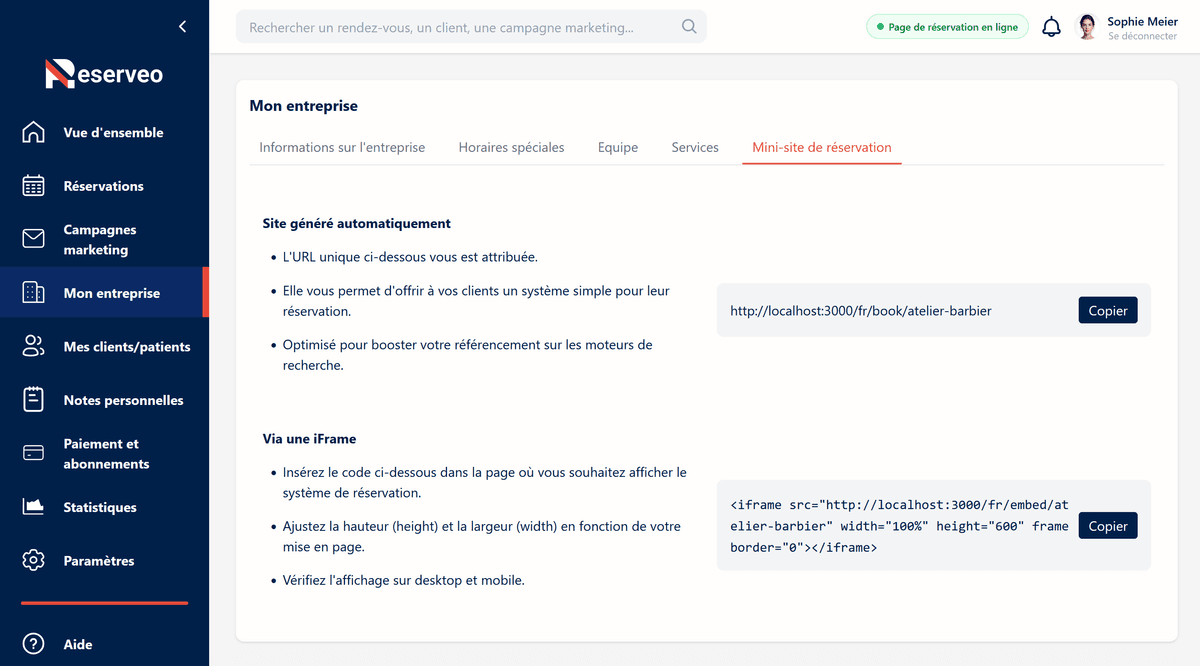Collapse the sidebar with the chevron arrow
Screen dimensions: 1200x666
click(x=182, y=27)
